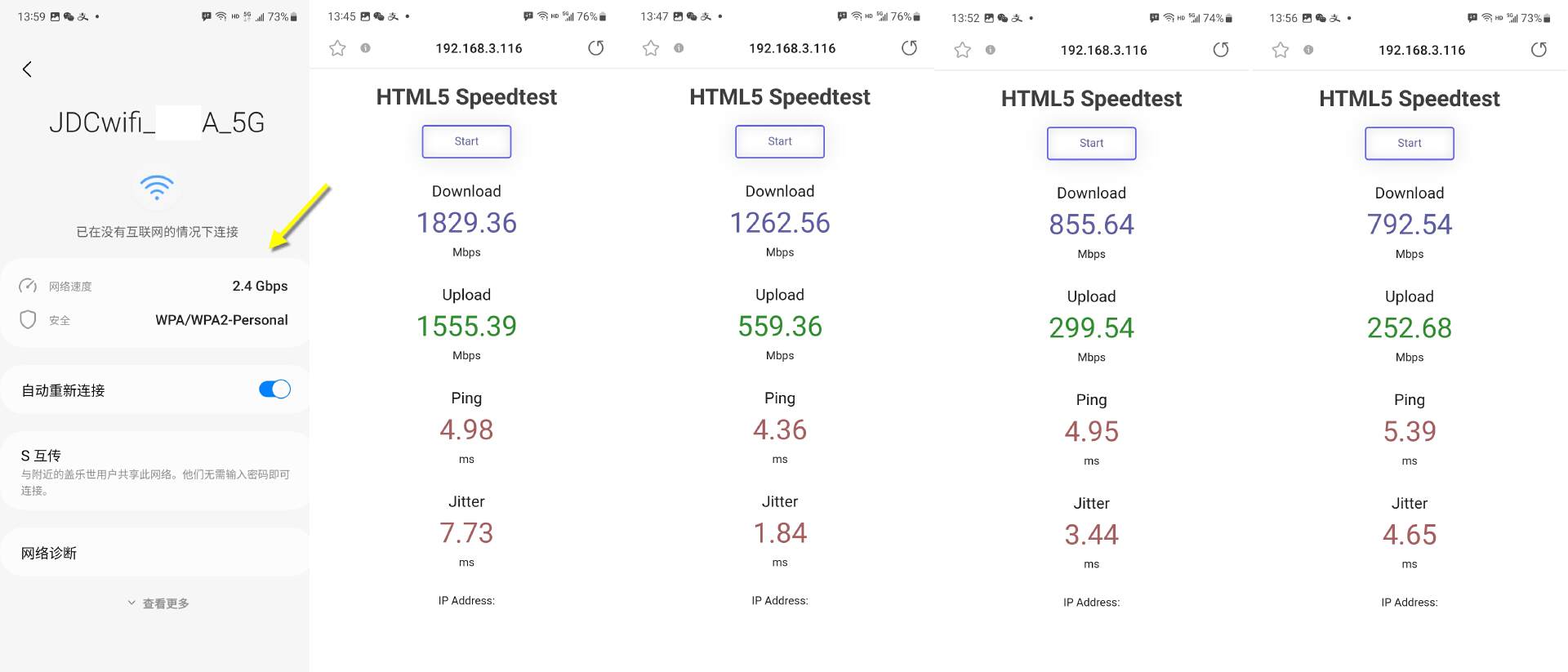
Task: Tap the bookmark star in the 13:52 browser
Action: [963, 50]
